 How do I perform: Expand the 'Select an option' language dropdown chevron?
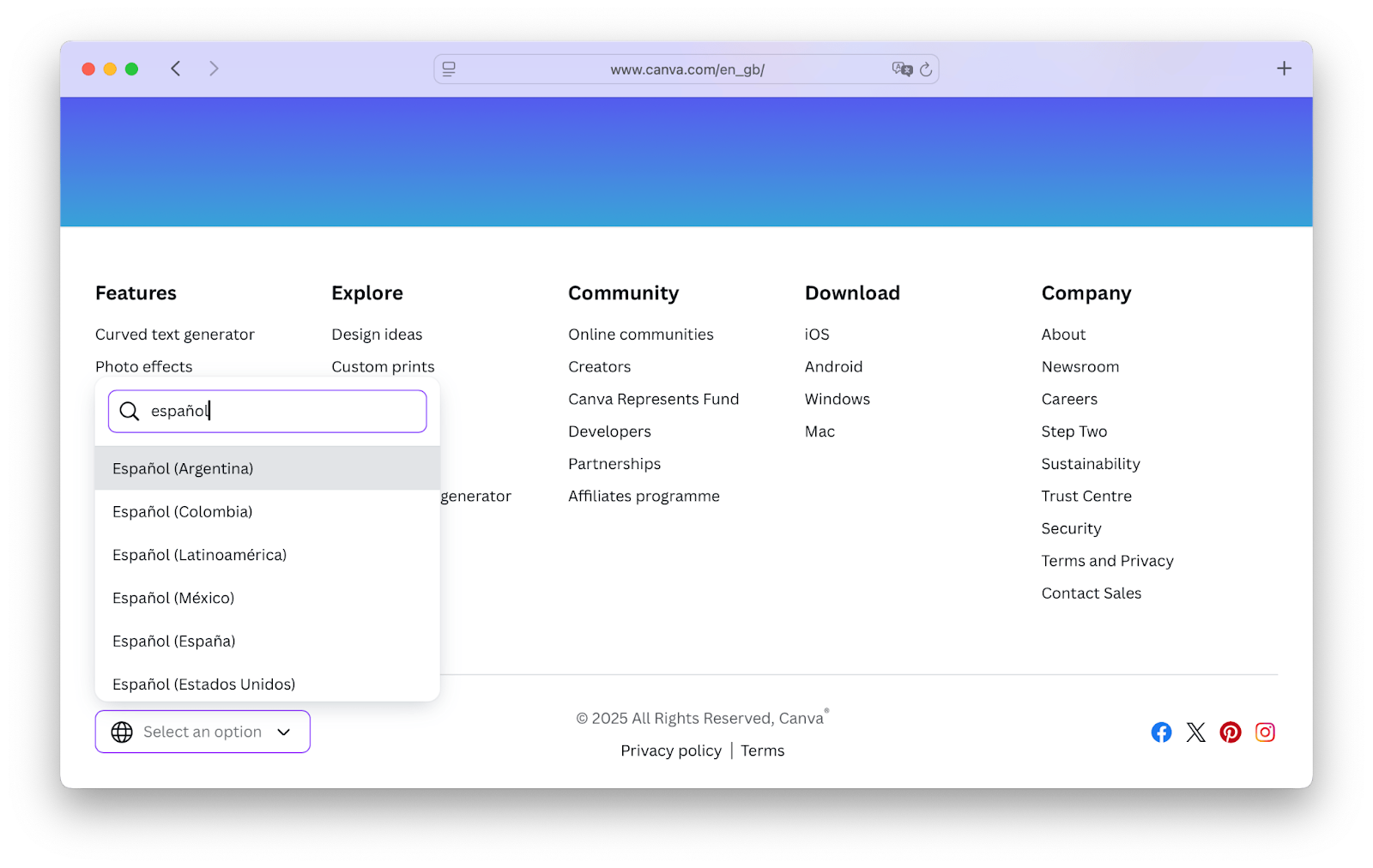tap(283, 732)
